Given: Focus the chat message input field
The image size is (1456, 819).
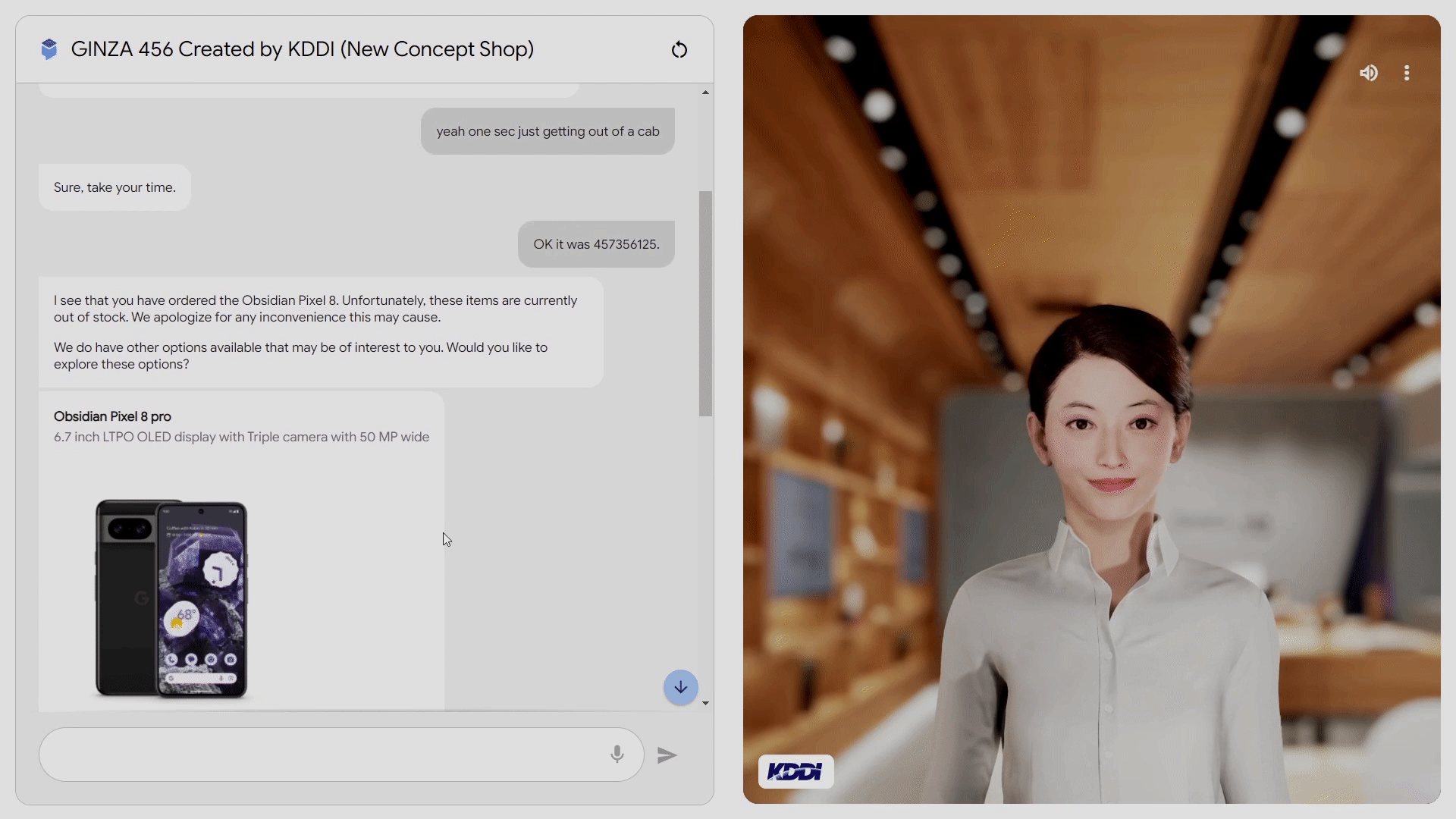Looking at the screenshot, I should 341,755.
